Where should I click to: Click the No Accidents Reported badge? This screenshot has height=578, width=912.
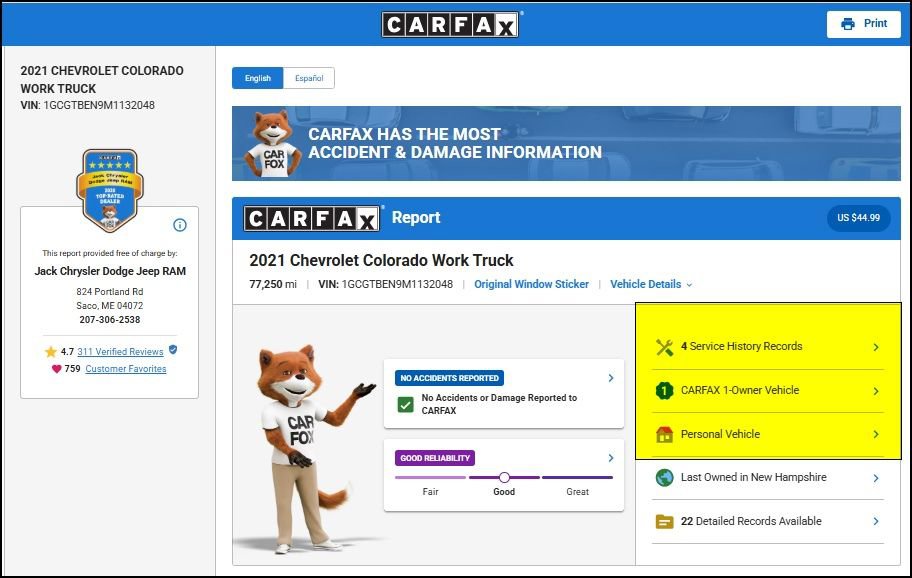click(x=450, y=378)
